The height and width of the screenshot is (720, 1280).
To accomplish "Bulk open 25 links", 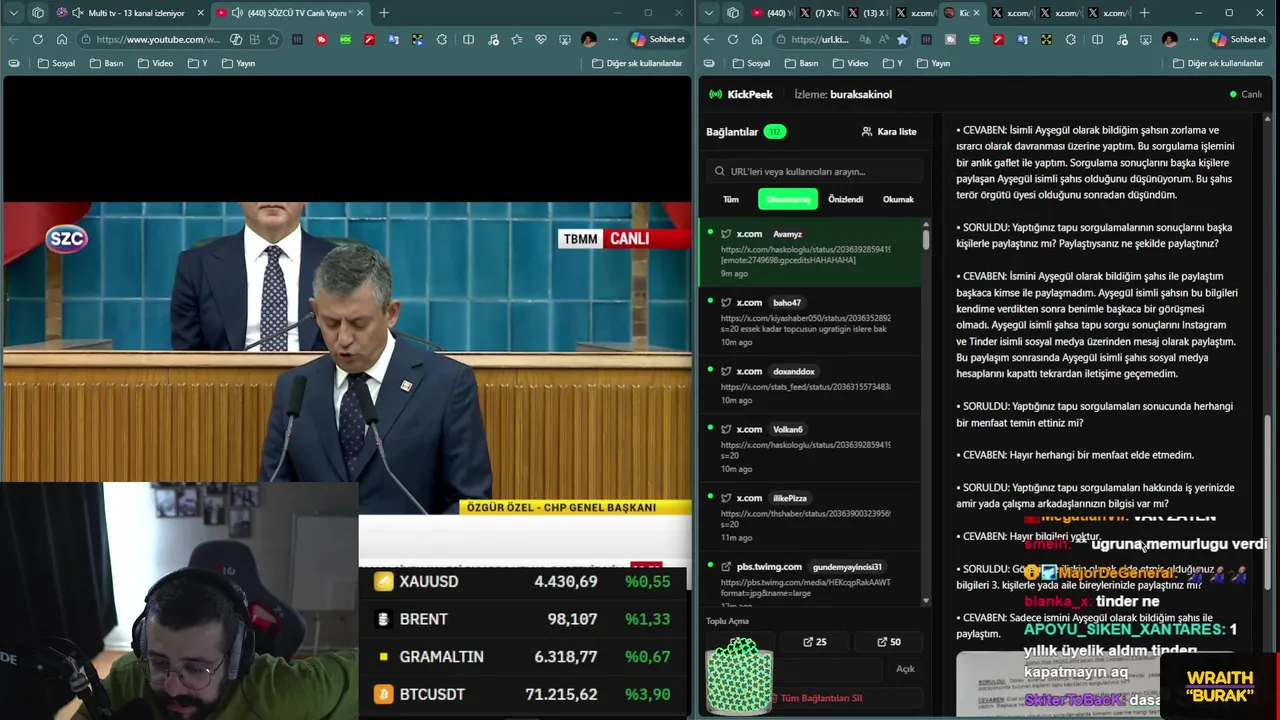I will 816,642.
